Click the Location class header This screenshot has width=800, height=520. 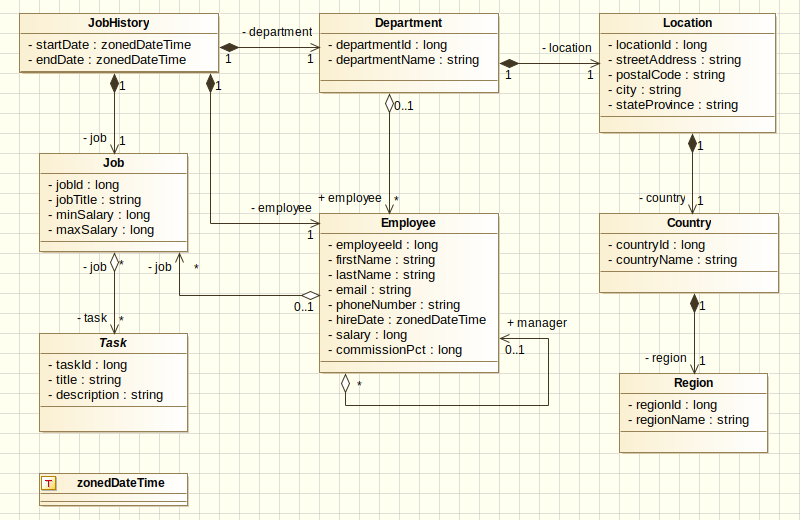pos(687,23)
